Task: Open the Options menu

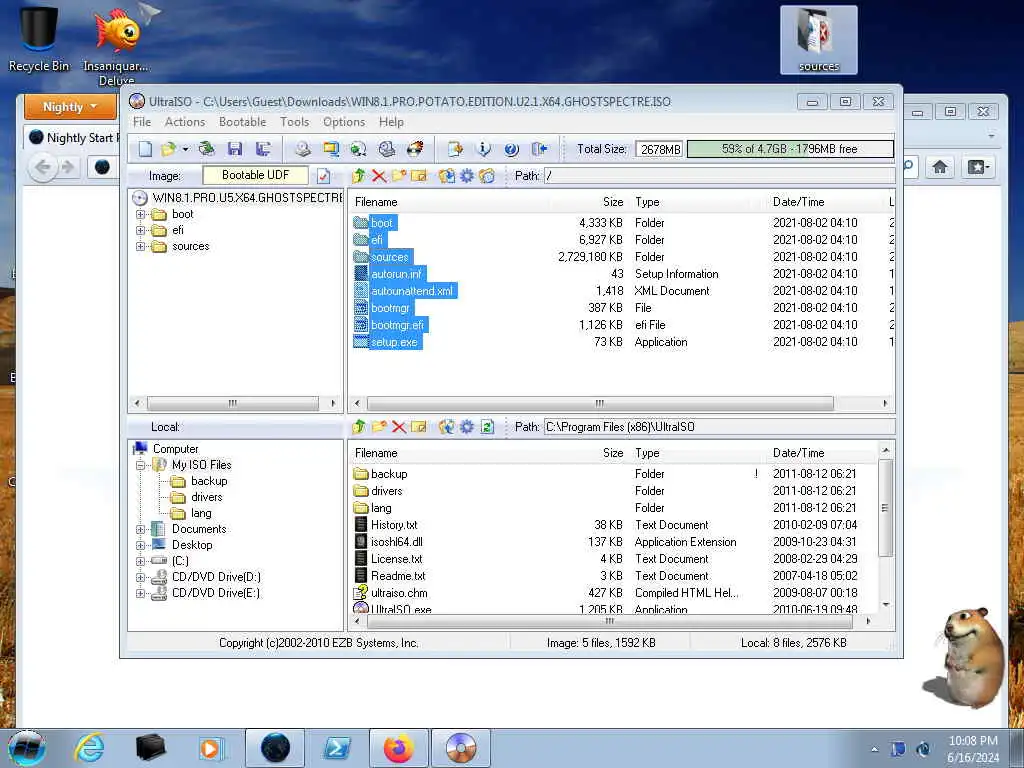Action: (344, 122)
